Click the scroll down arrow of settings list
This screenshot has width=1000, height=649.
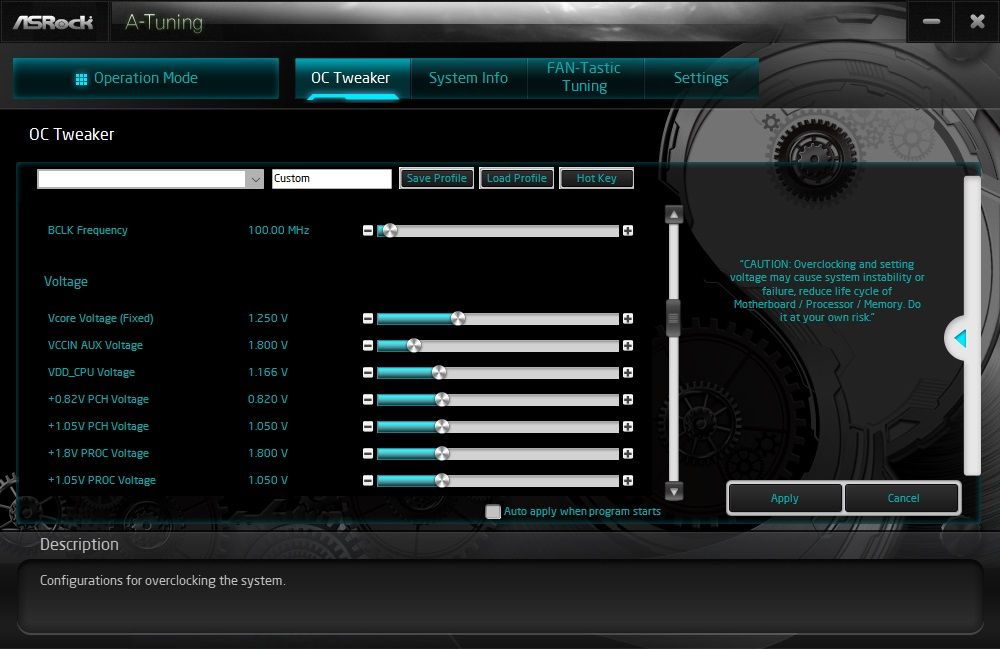tap(674, 490)
